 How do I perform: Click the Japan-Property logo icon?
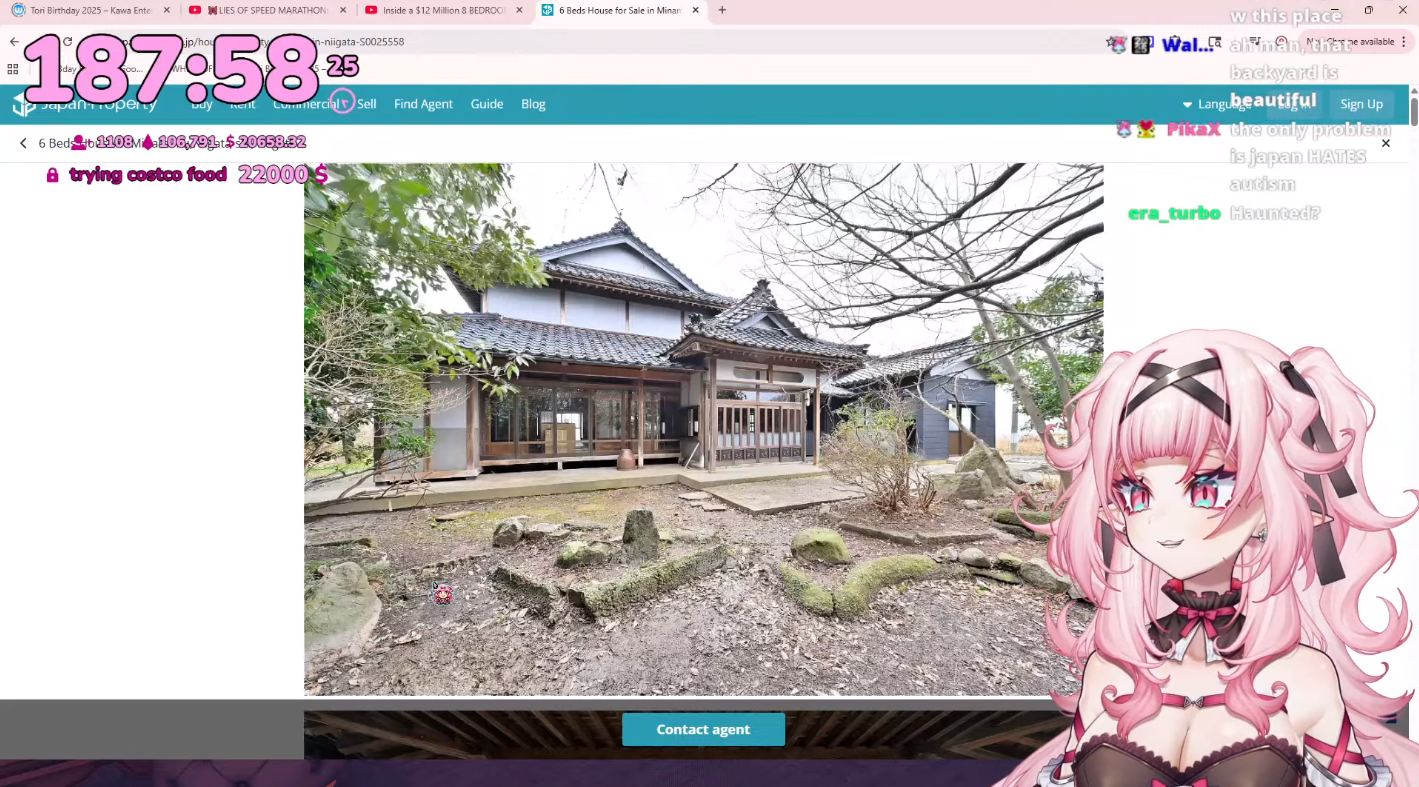24,104
